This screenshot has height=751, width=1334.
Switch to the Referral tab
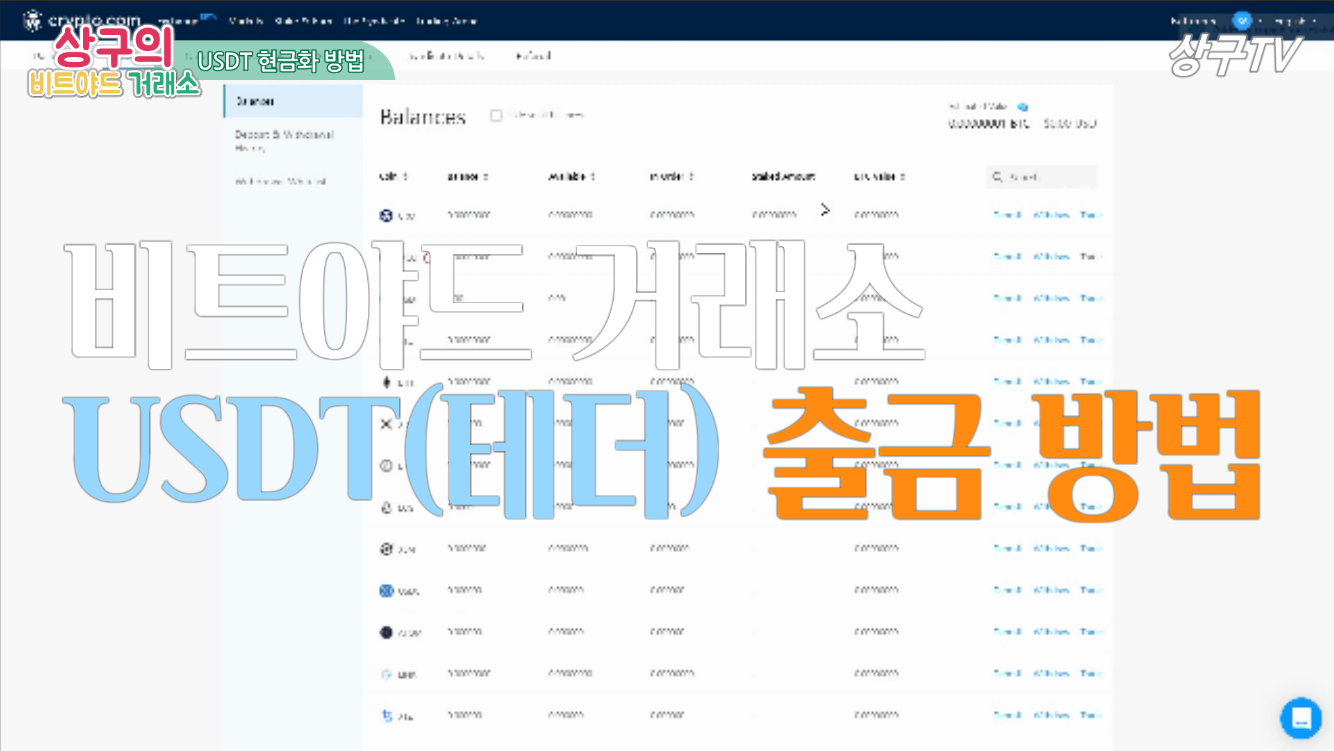point(533,56)
